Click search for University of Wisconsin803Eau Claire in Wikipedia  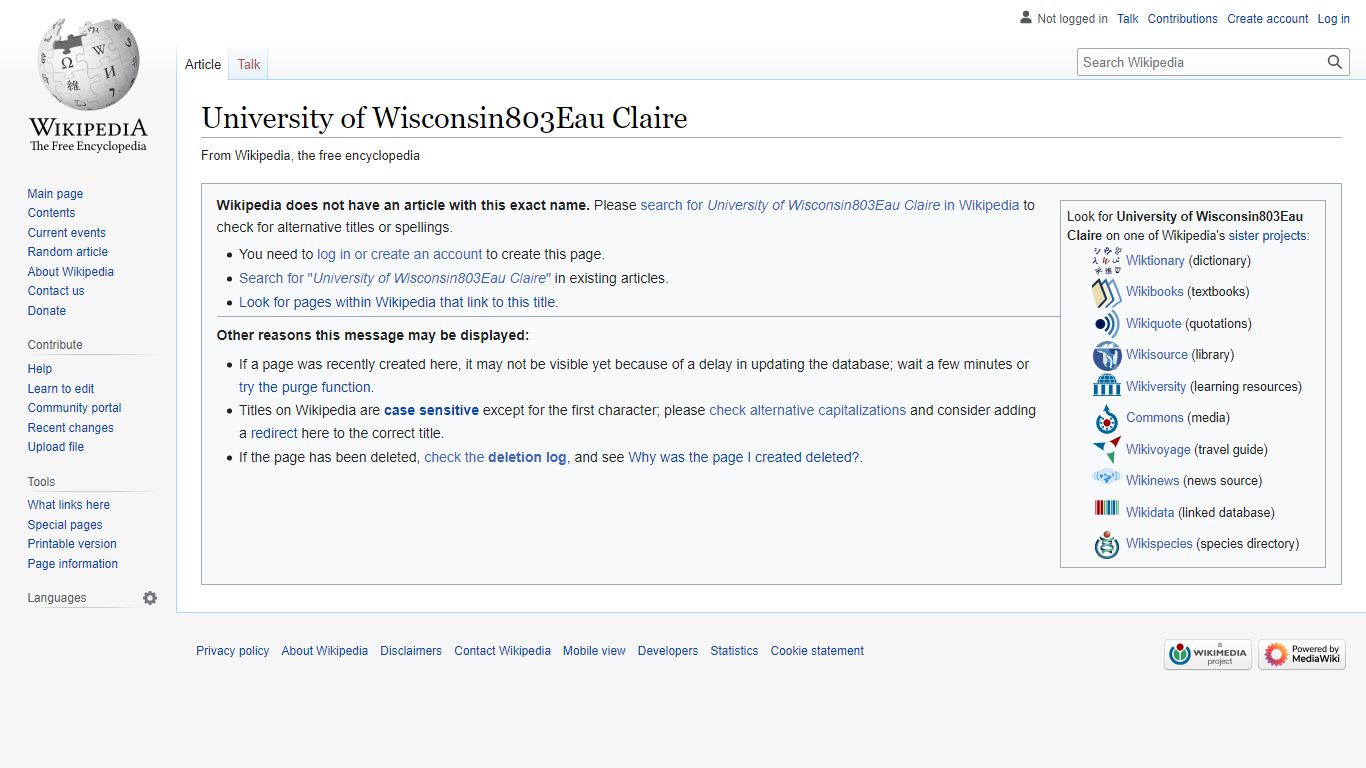(x=830, y=205)
